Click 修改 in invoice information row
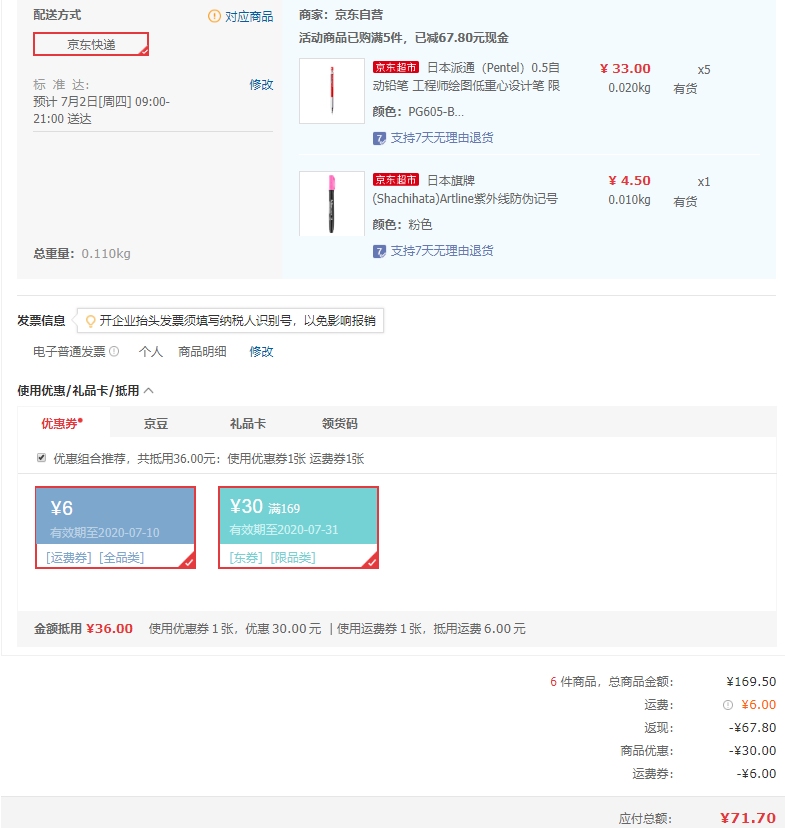 pyautogui.click(x=261, y=352)
